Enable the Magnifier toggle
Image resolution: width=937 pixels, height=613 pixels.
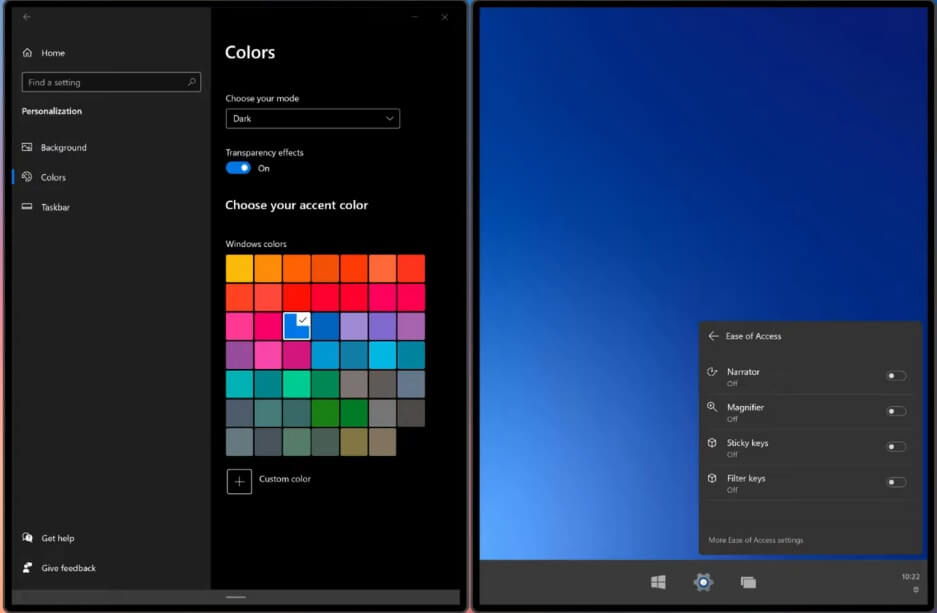tap(896, 411)
